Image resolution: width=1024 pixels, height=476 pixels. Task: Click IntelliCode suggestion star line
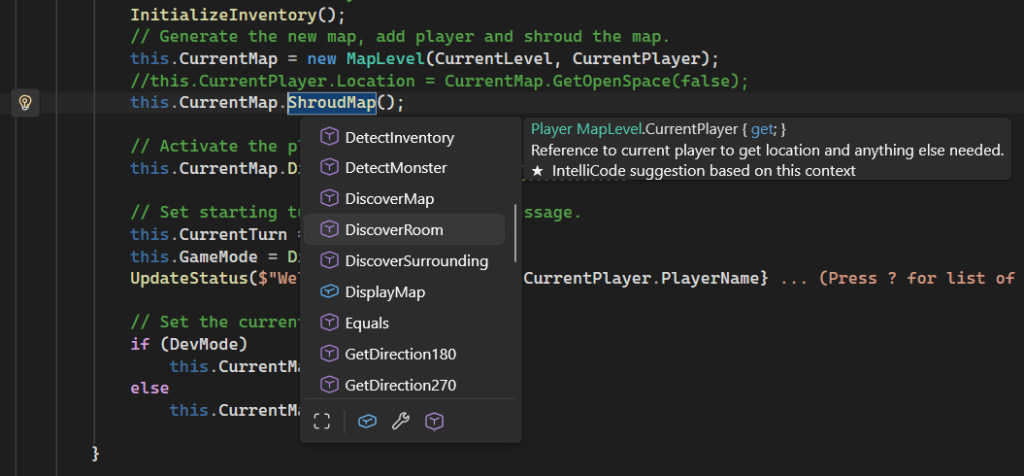(x=693, y=171)
